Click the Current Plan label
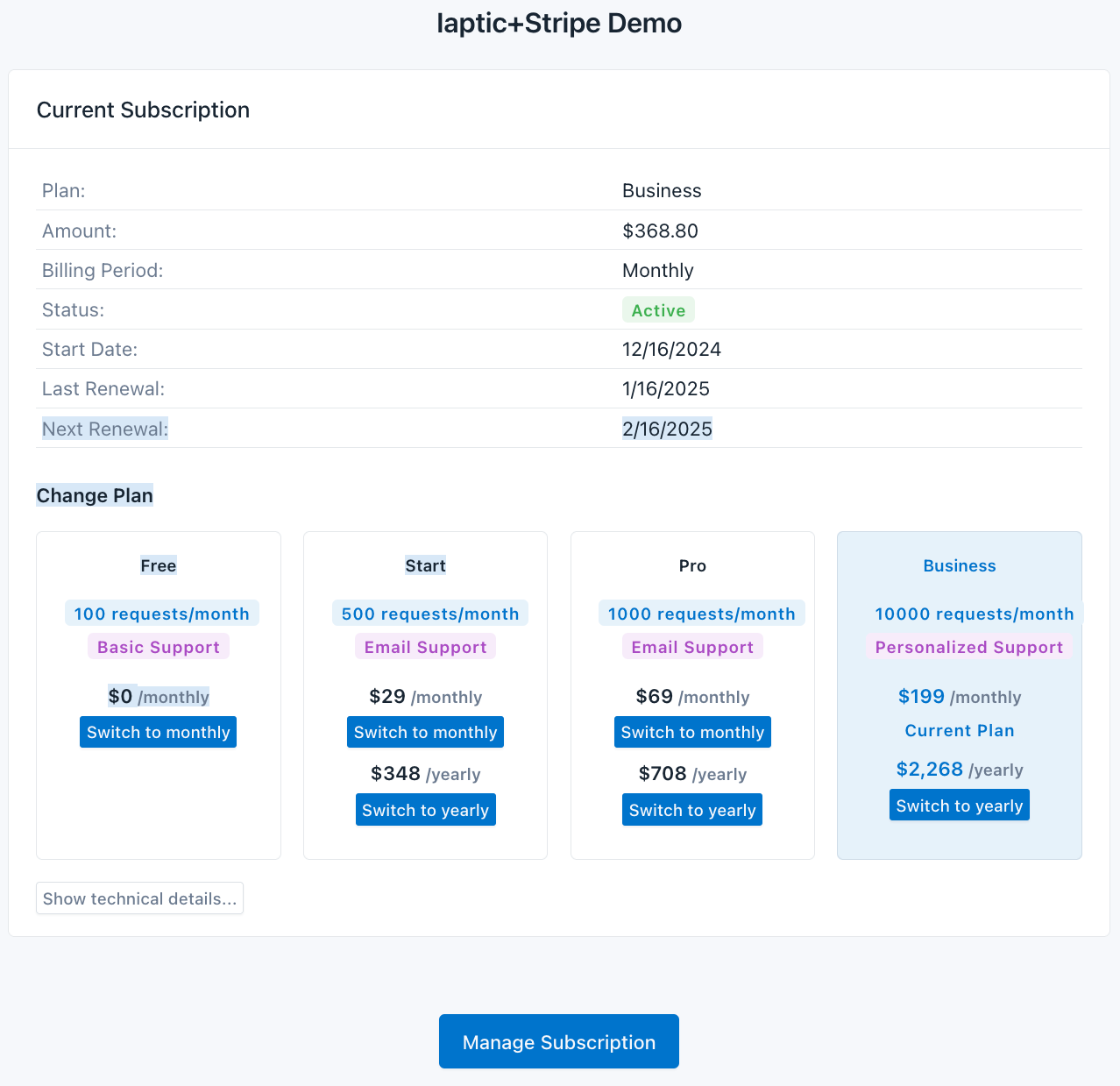The height and width of the screenshot is (1086, 1120). (960, 731)
